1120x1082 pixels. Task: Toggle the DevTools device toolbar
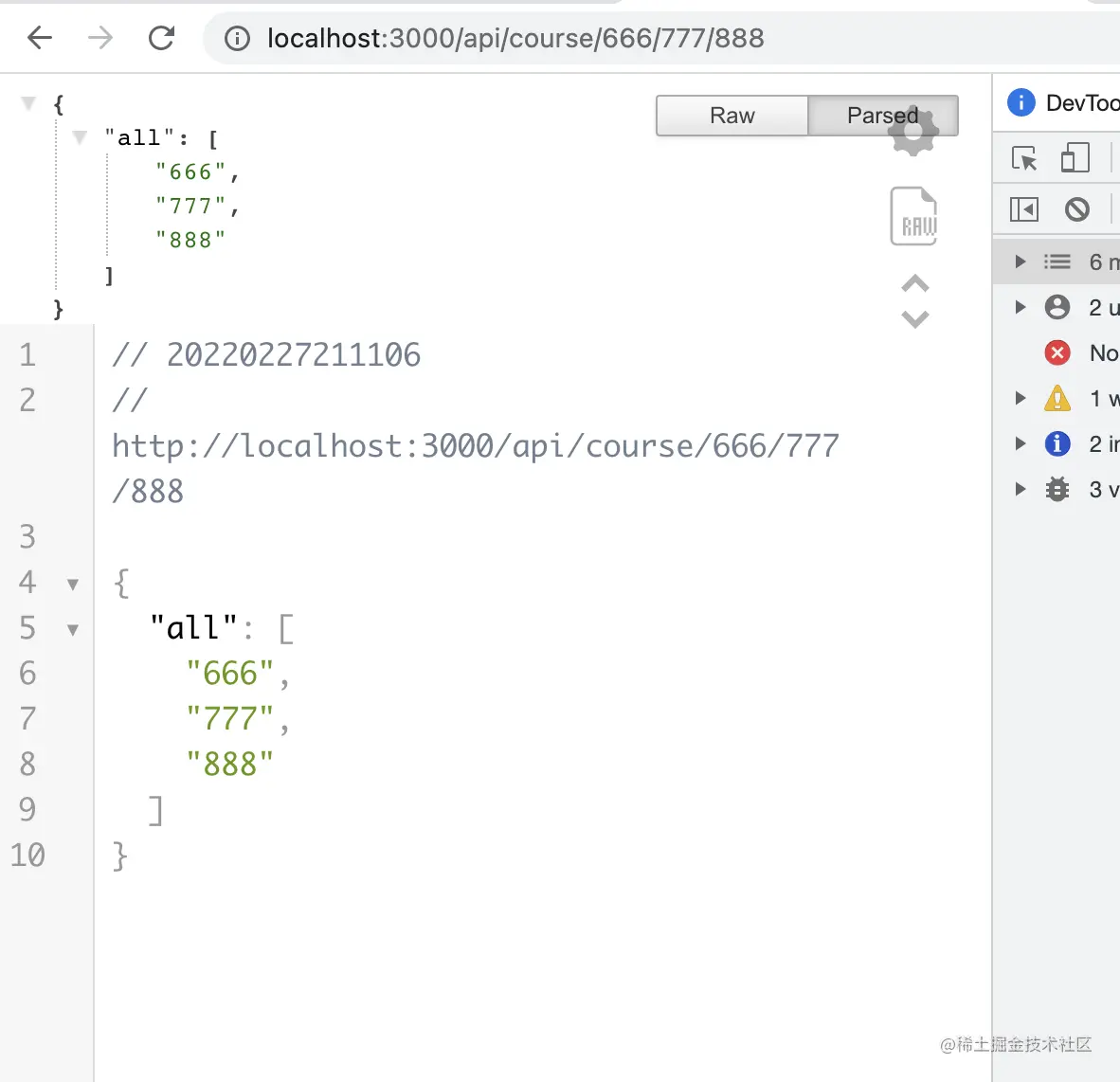pyautogui.click(x=1075, y=158)
